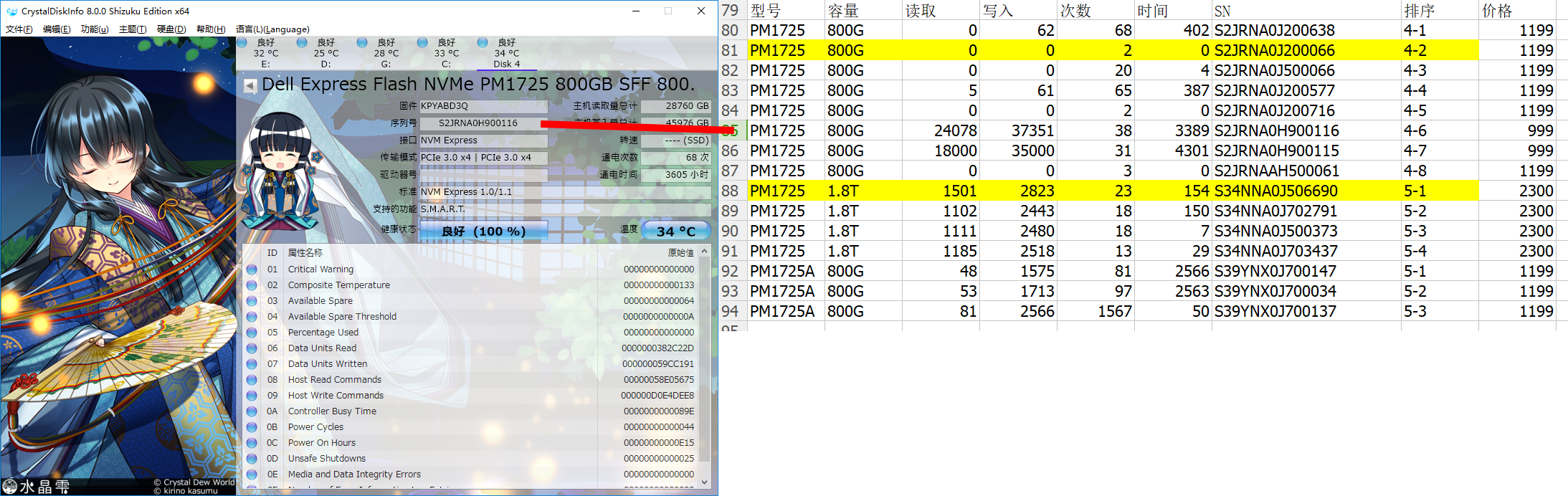Image resolution: width=1568 pixels, height=496 pixels.
Task: Open the 编辑(E) menu
Action: (57, 29)
